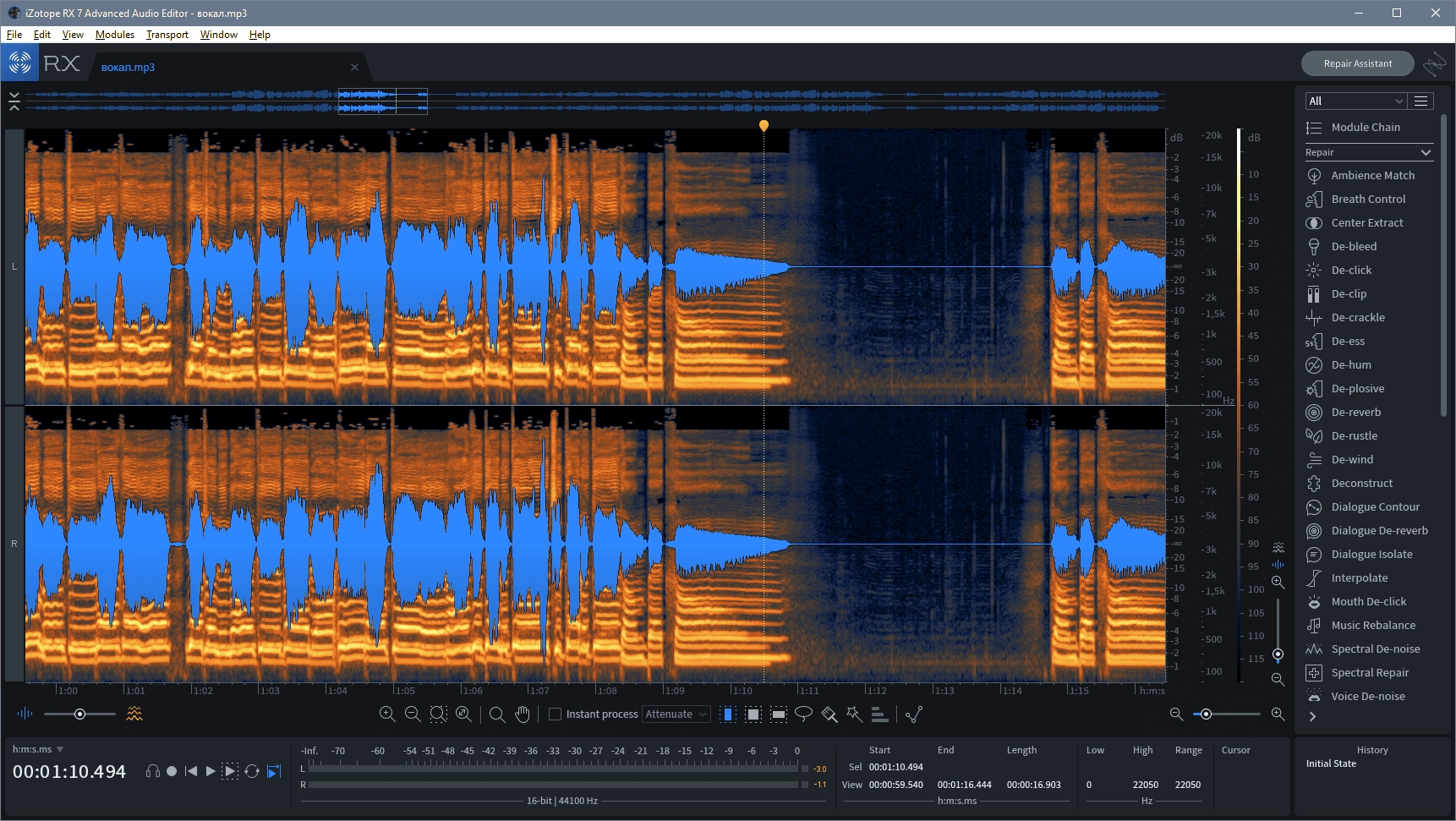Select the Magic Wand tool
The height and width of the screenshot is (821, 1456).
click(x=855, y=714)
